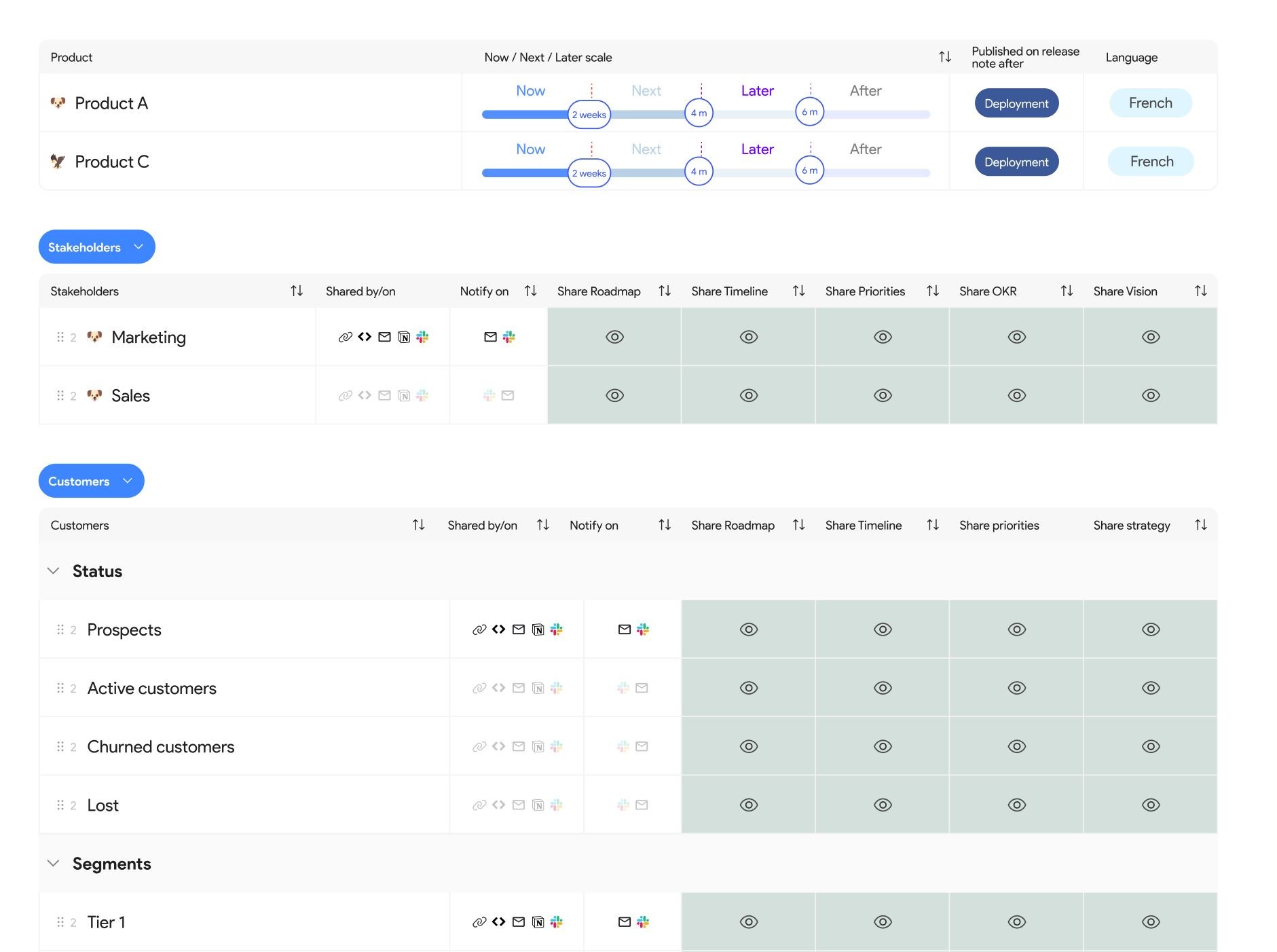Image resolution: width=1277 pixels, height=952 pixels.
Task: Click Product C 6 m slider handle
Action: pyautogui.click(x=809, y=170)
